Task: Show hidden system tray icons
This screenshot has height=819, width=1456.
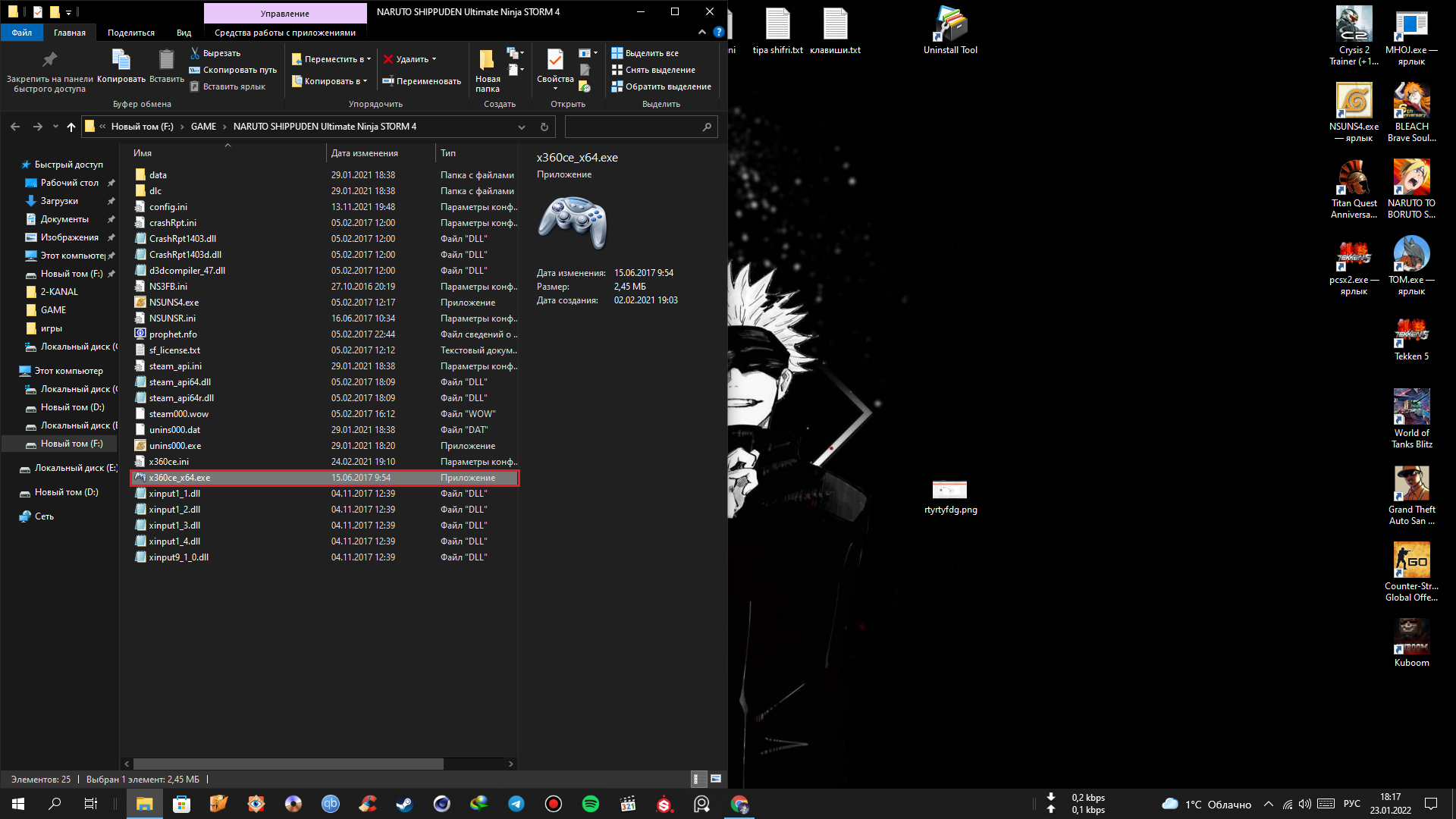Action: 1268,804
